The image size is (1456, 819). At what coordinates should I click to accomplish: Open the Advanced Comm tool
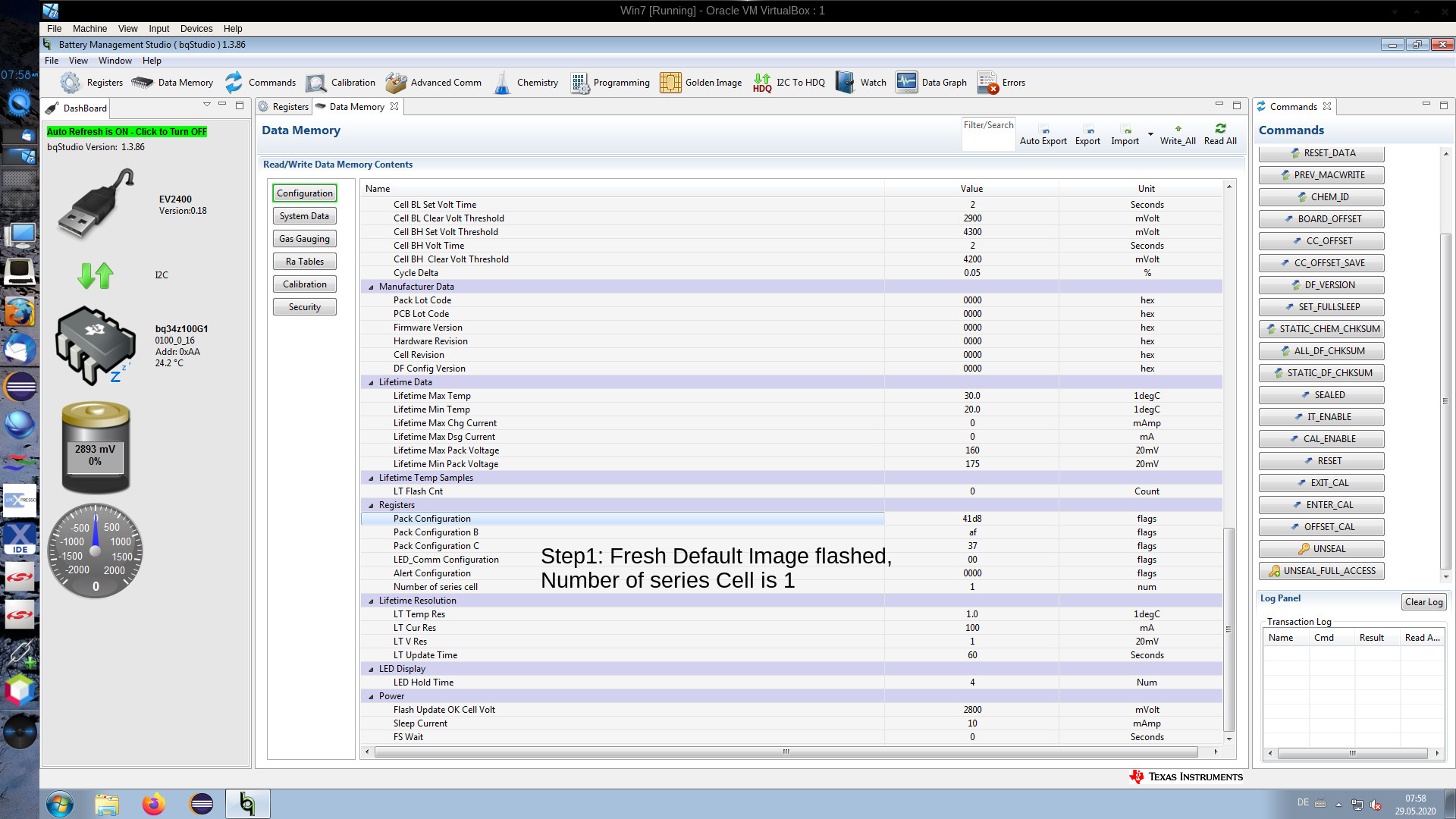396,83
